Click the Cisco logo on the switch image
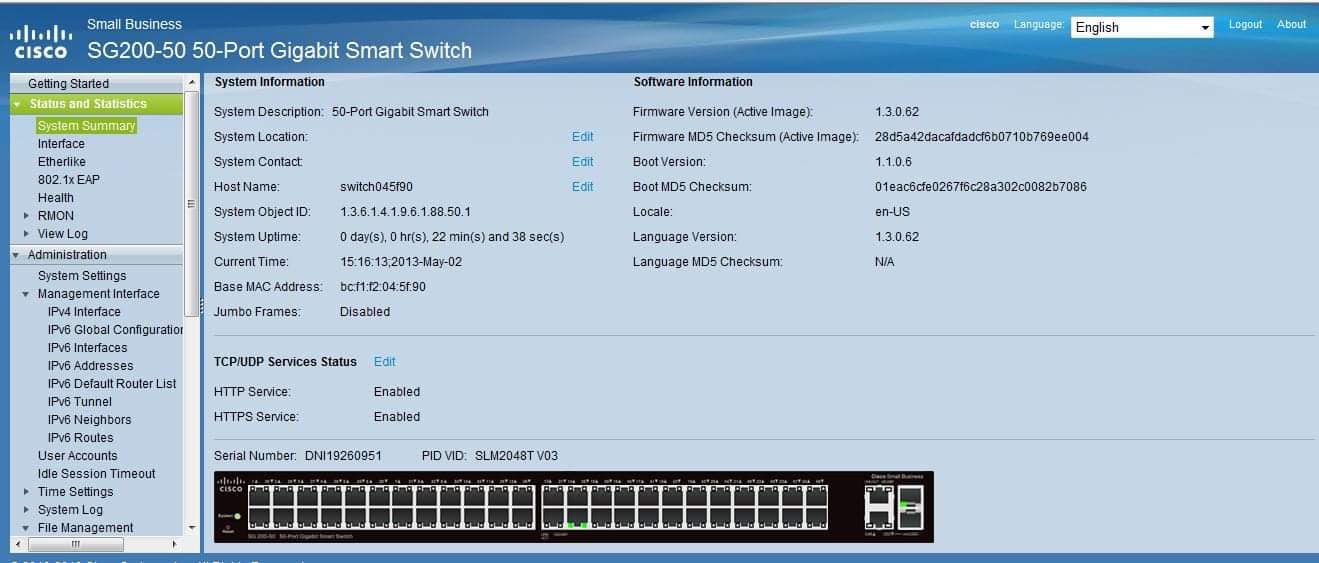 (230, 485)
